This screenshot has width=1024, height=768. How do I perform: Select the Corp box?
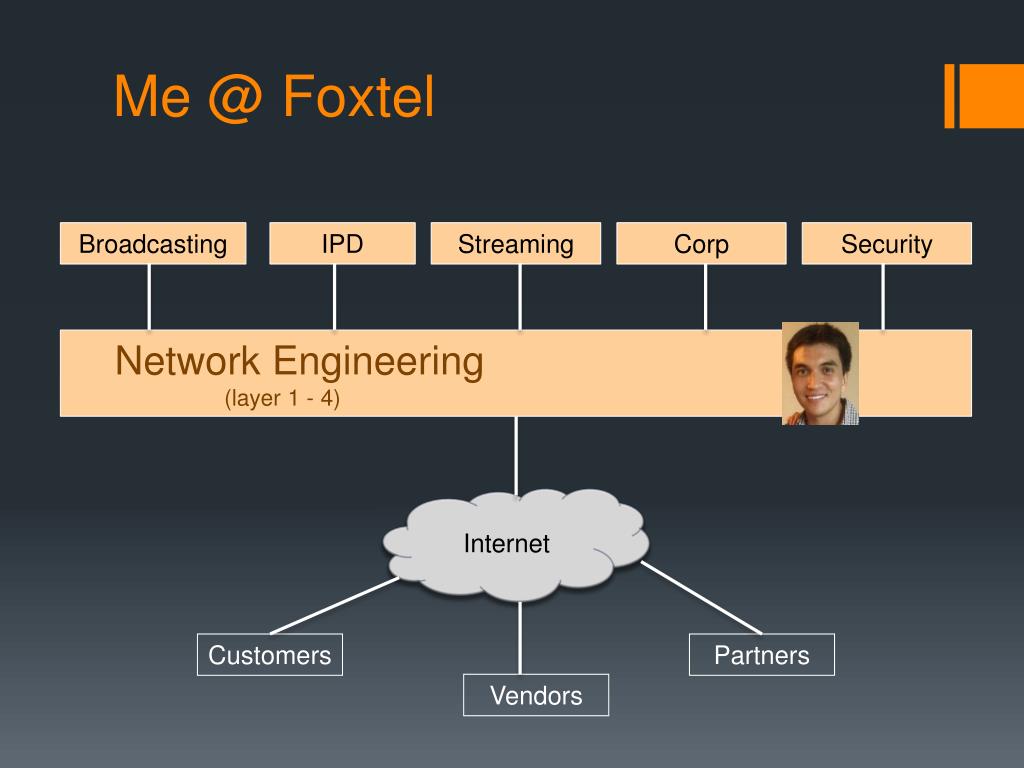click(701, 244)
